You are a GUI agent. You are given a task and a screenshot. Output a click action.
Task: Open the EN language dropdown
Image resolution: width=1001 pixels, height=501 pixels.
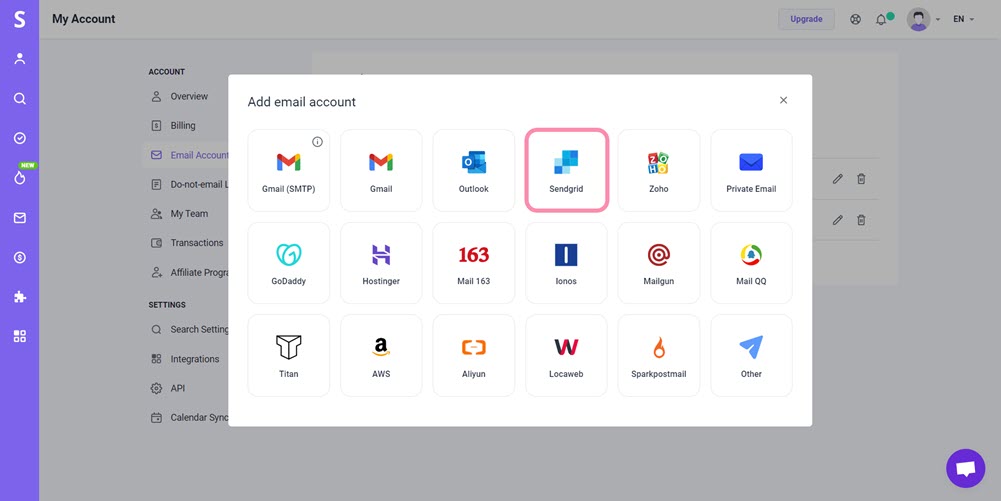tap(963, 19)
